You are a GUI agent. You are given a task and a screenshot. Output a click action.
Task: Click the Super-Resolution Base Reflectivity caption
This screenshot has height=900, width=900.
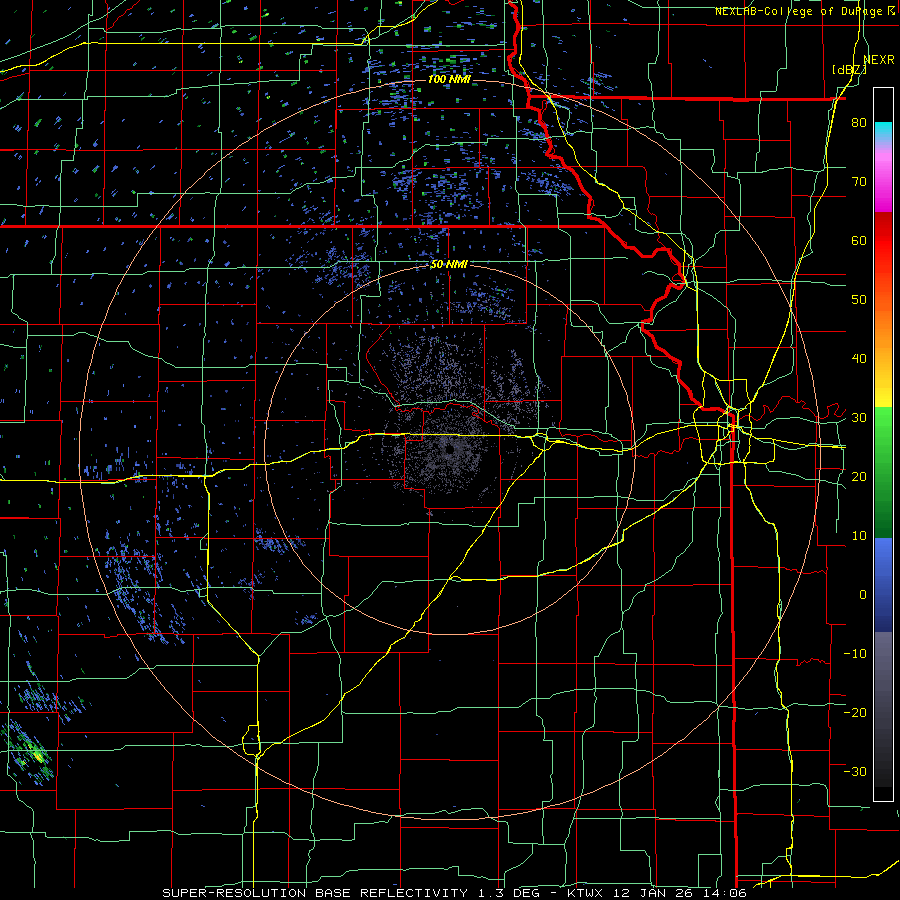pos(455,893)
